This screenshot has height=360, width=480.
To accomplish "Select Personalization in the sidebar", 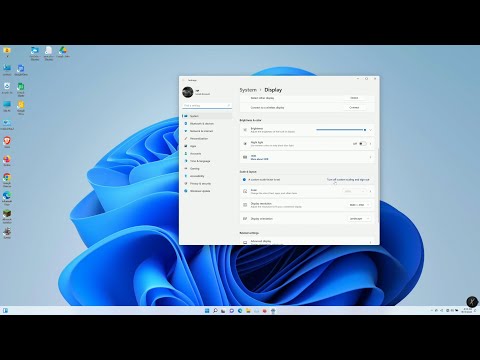I will click(x=207, y=139).
